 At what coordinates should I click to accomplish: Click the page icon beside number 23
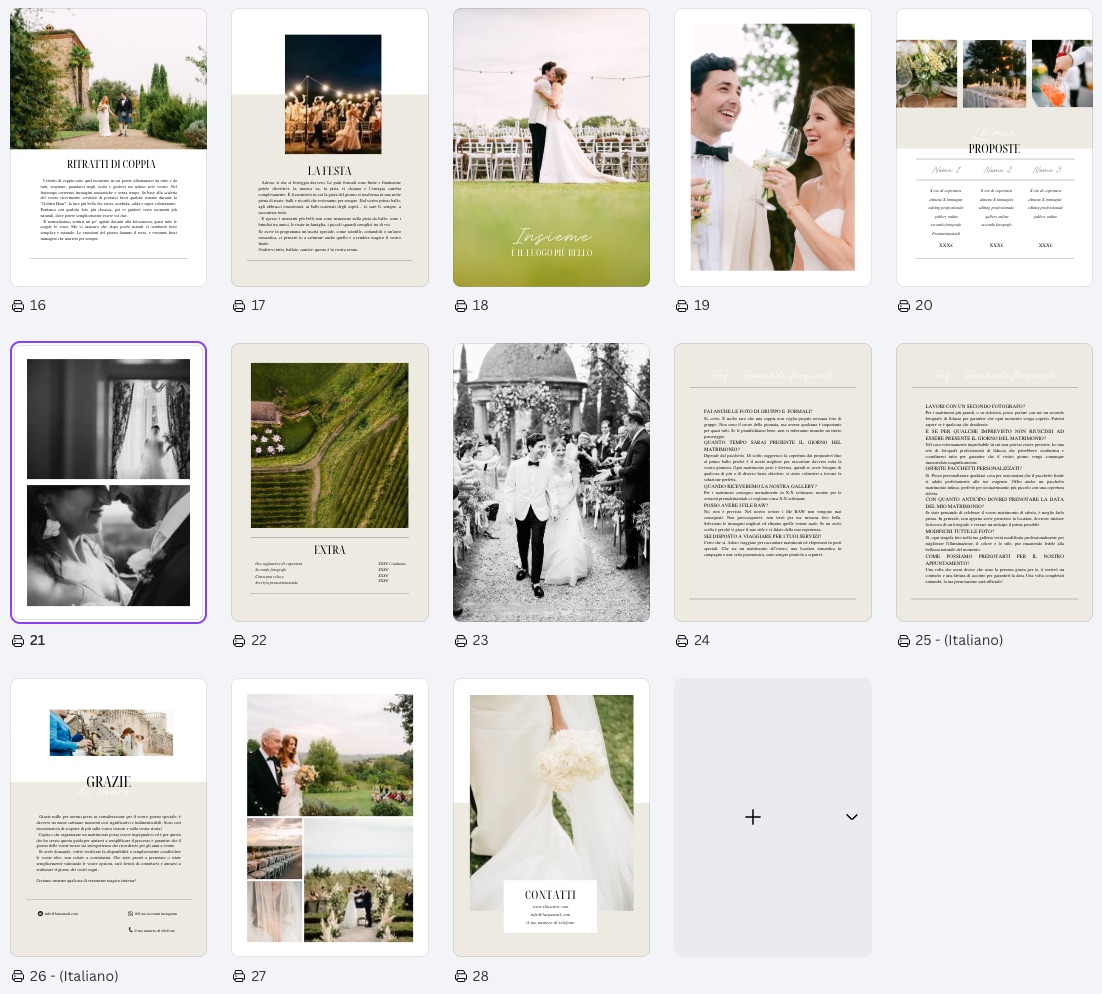(461, 641)
